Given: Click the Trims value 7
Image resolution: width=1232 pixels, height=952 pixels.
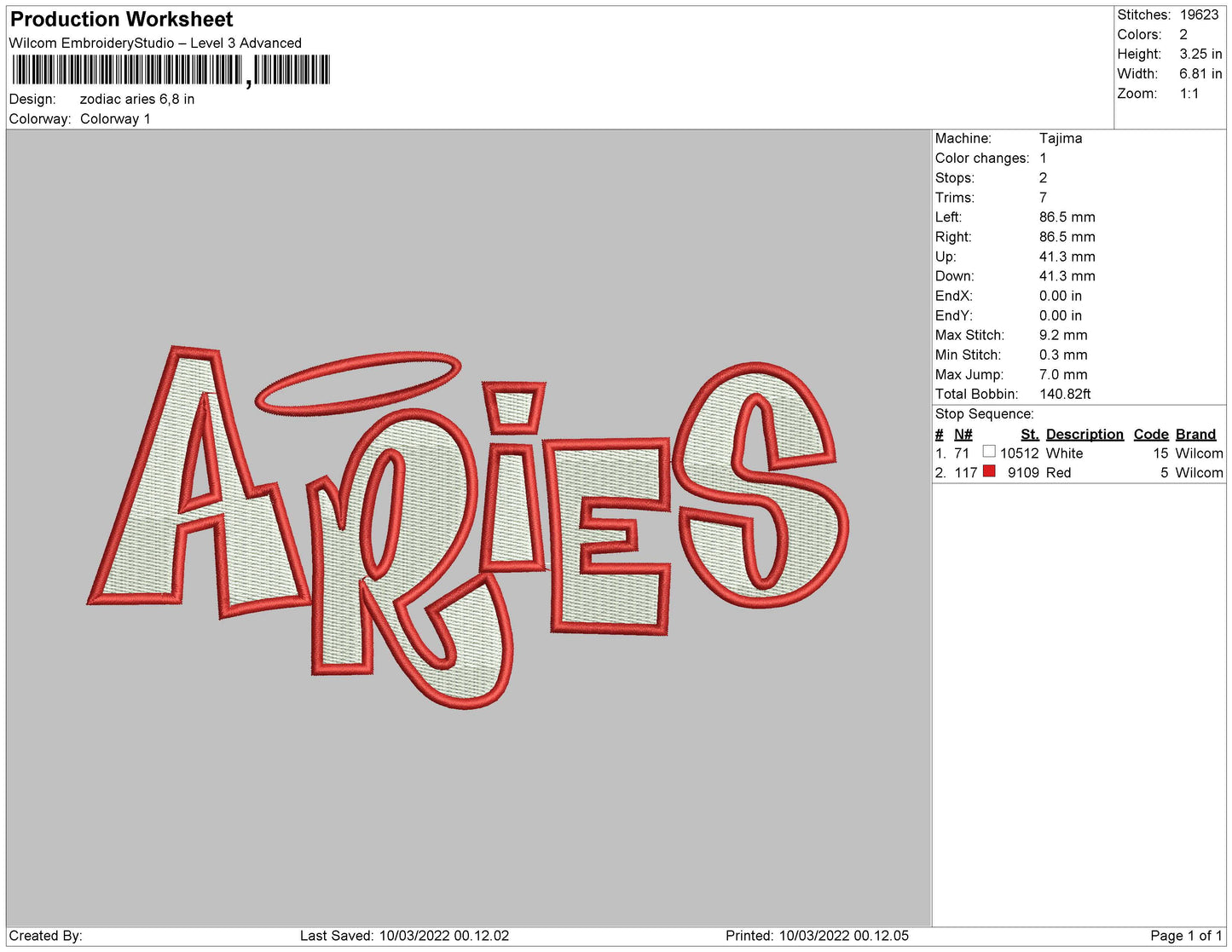Looking at the screenshot, I should 1043,197.
